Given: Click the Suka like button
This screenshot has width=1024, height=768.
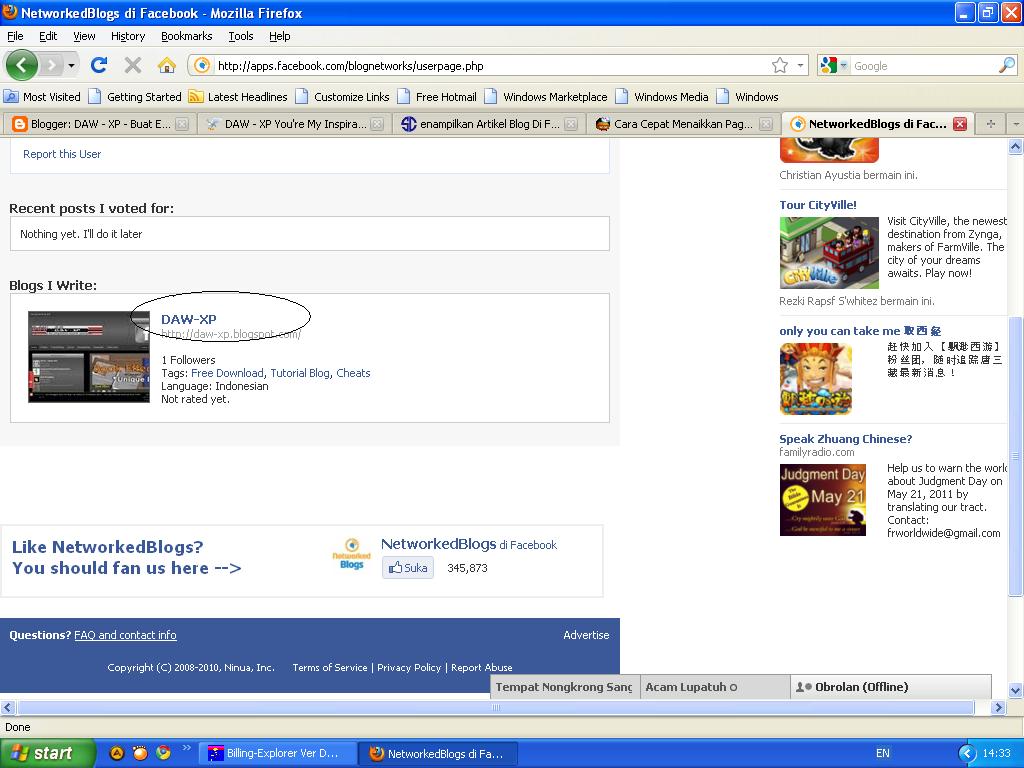Looking at the screenshot, I should [x=408, y=568].
